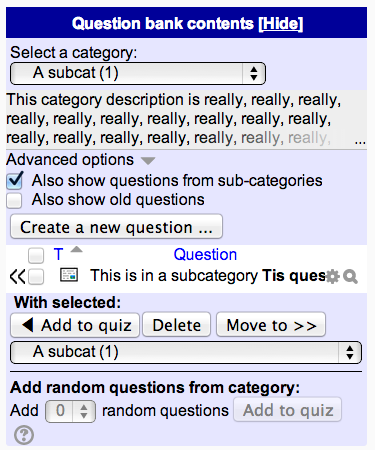Click the Hide link in header
Screen dimensions: 375x450
click(x=281, y=24)
